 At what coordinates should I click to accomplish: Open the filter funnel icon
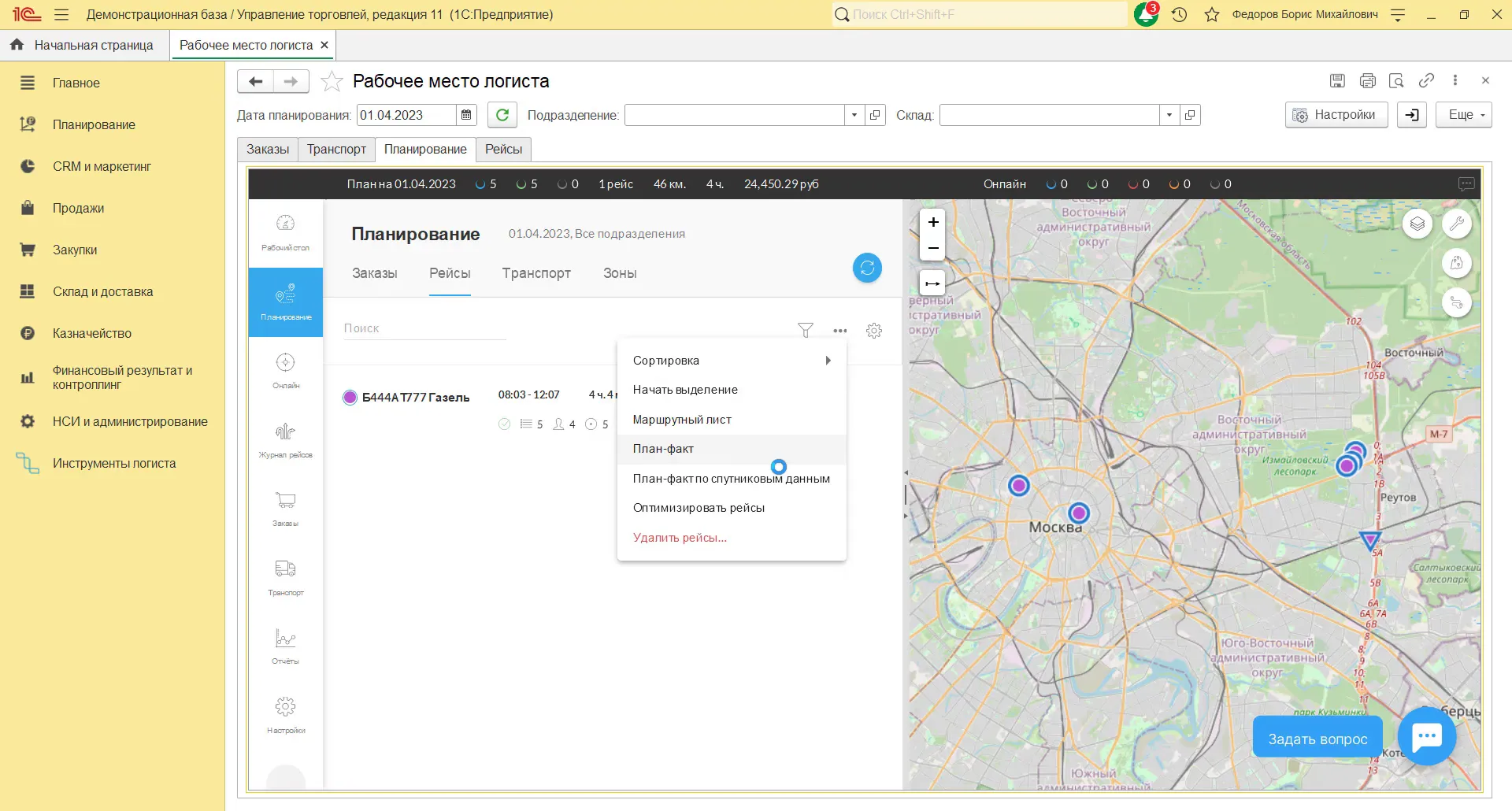coord(805,331)
